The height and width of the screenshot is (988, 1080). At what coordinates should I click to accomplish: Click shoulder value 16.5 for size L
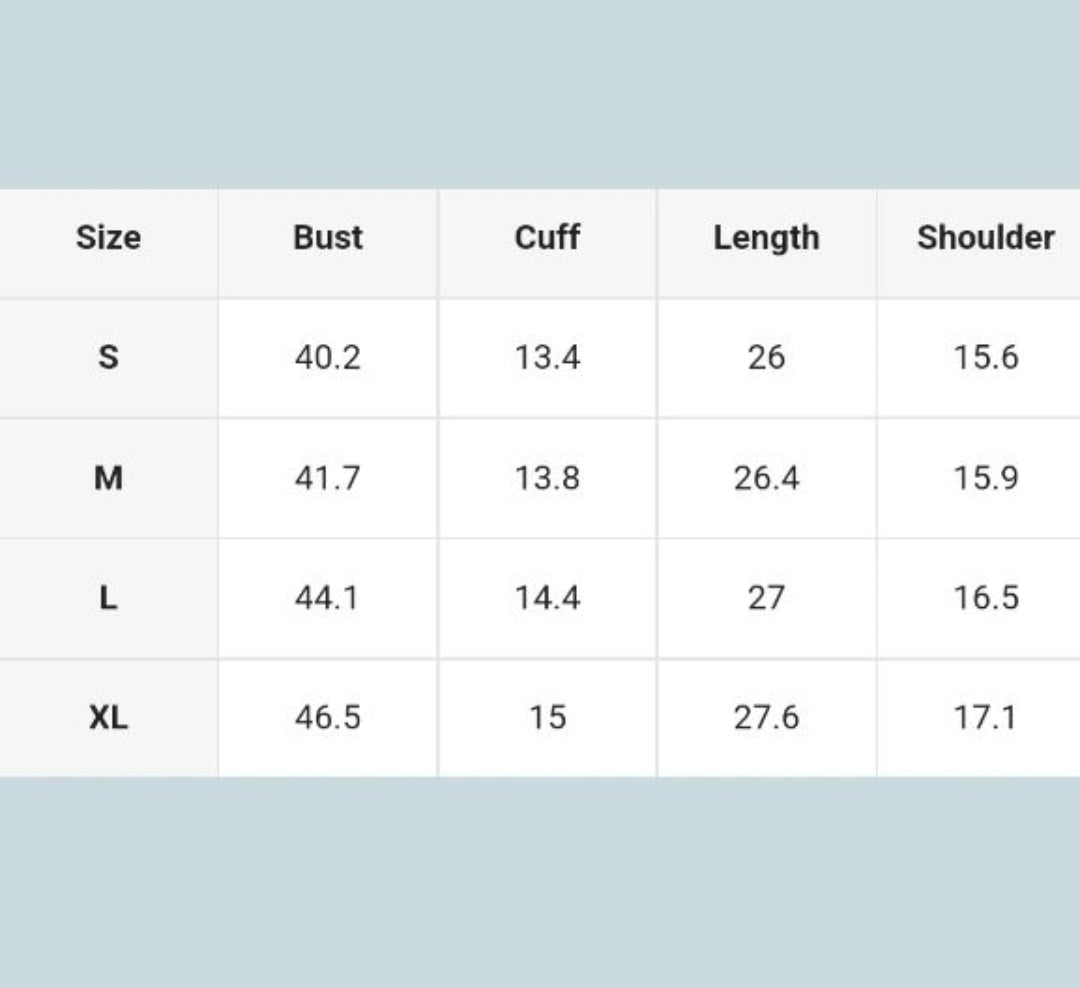985,598
